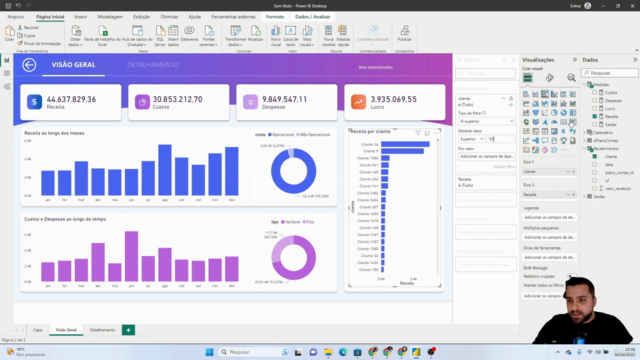Select the Q&A speech bubble visual
The image size is (640, 360).
545,141
